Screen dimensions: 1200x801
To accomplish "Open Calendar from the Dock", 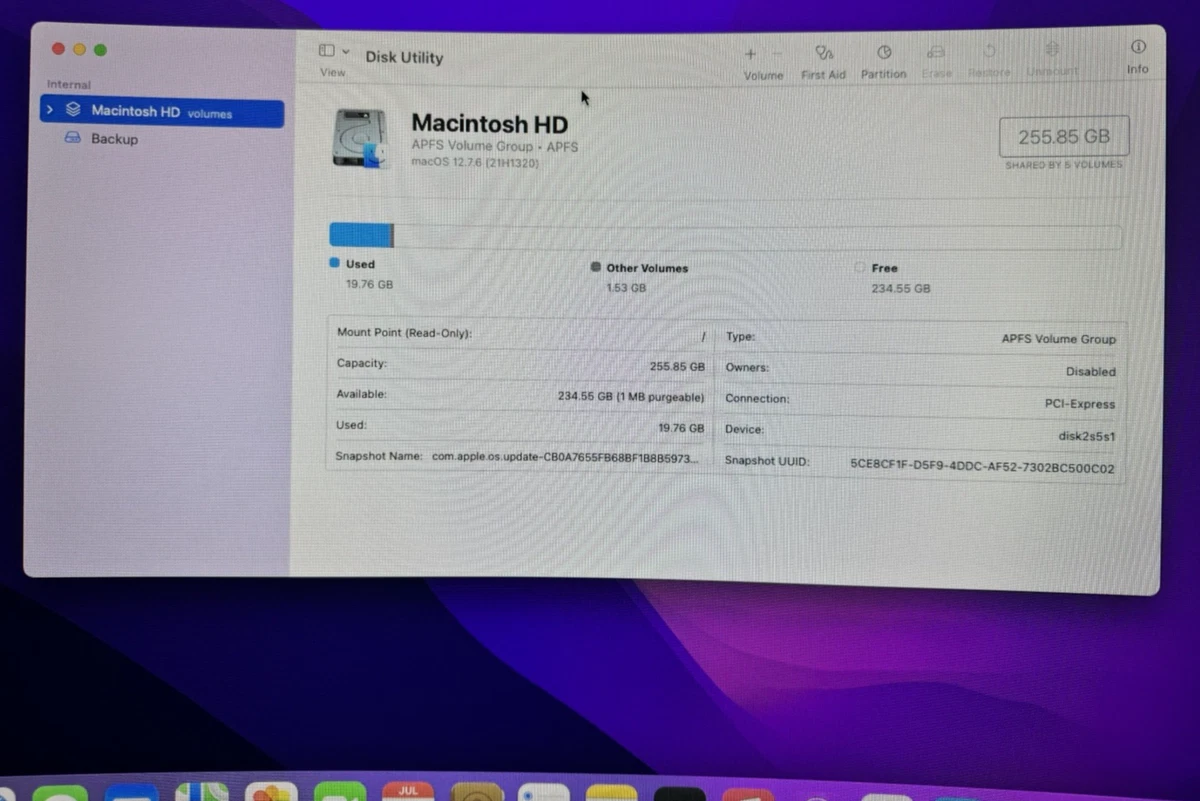I will [407, 793].
